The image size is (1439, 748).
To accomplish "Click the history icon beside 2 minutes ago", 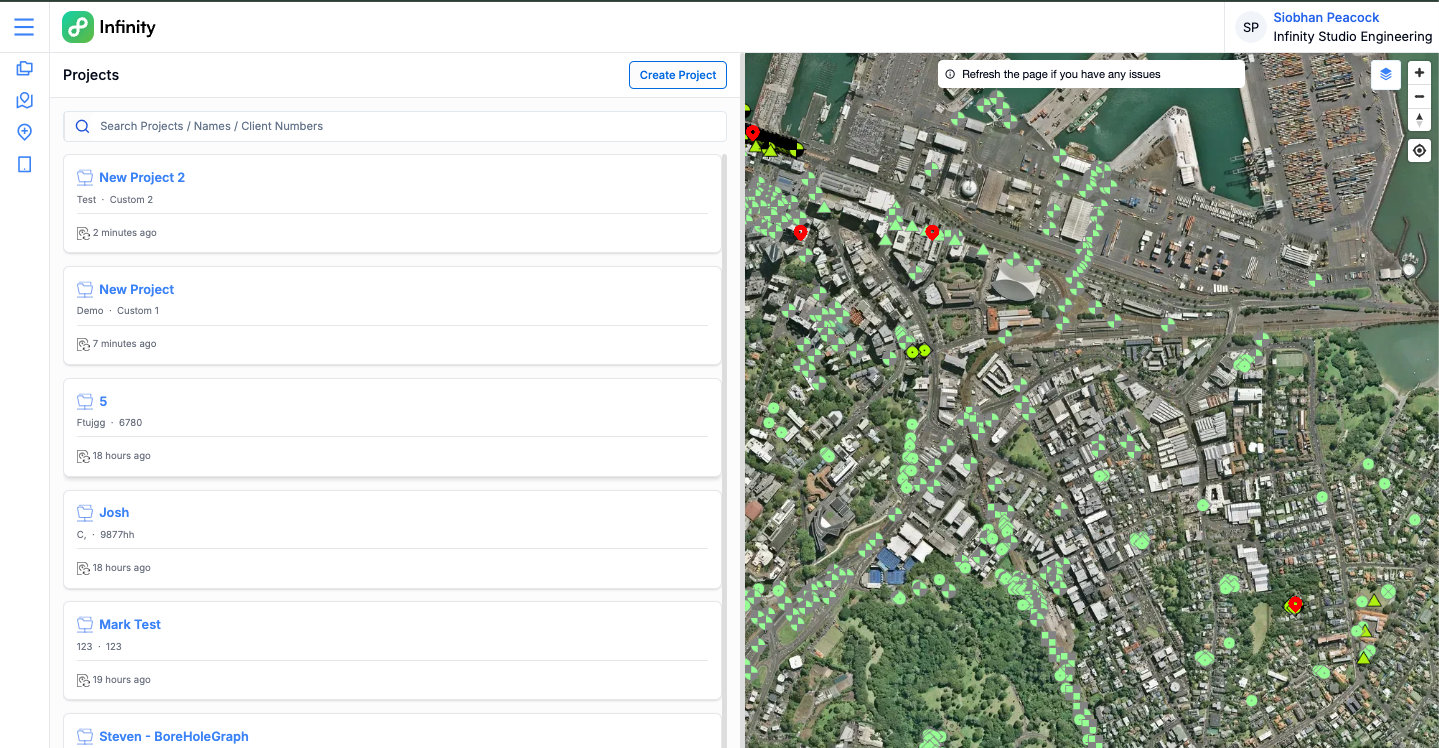I will [x=84, y=233].
